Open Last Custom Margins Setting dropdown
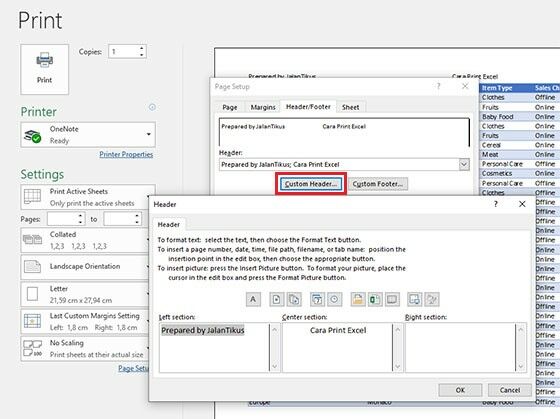The width and height of the screenshot is (560, 419). pyautogui.click(x=149, y=321)
